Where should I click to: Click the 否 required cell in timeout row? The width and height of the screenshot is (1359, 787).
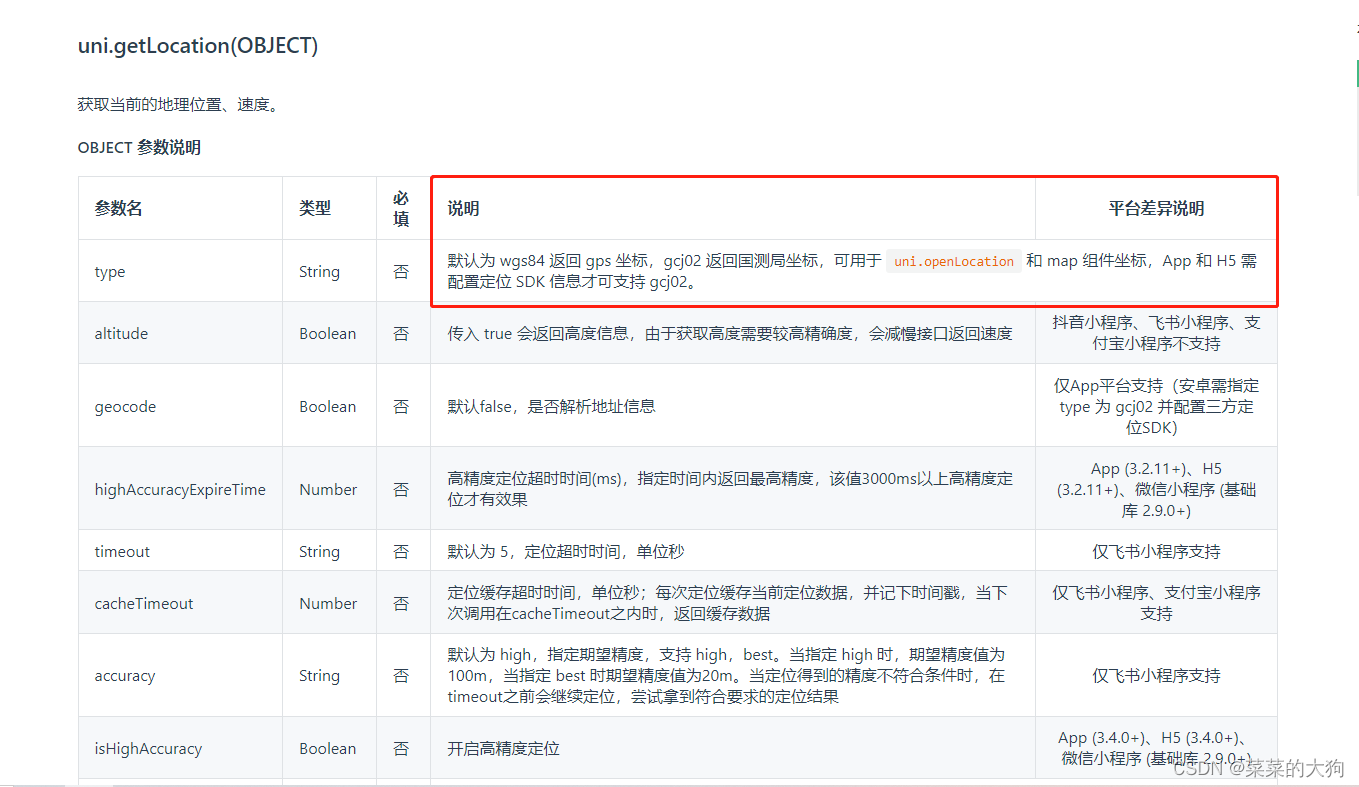pyautogui.click(x=401, y=551)
